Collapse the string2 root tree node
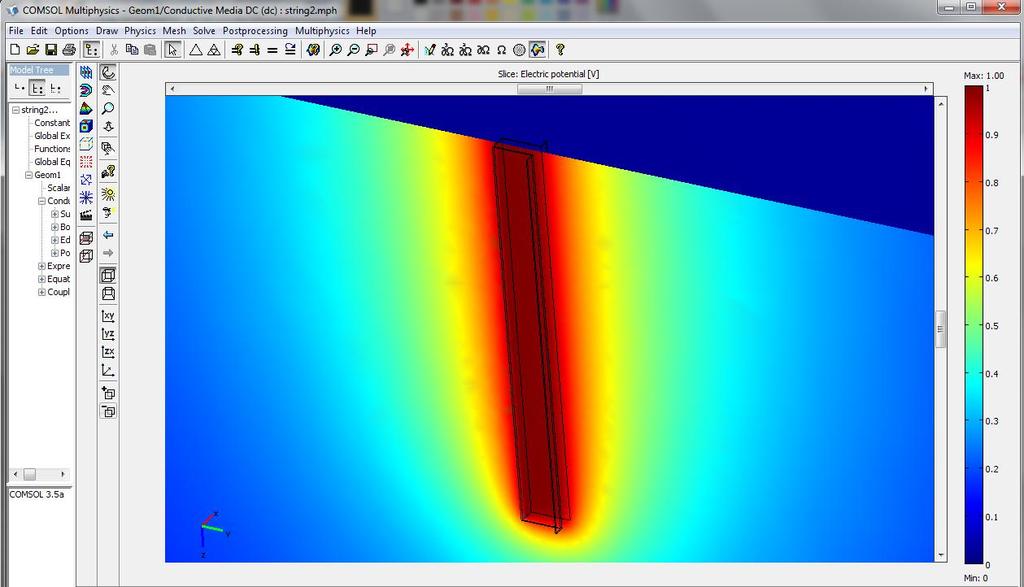 [x=16, y=110]
